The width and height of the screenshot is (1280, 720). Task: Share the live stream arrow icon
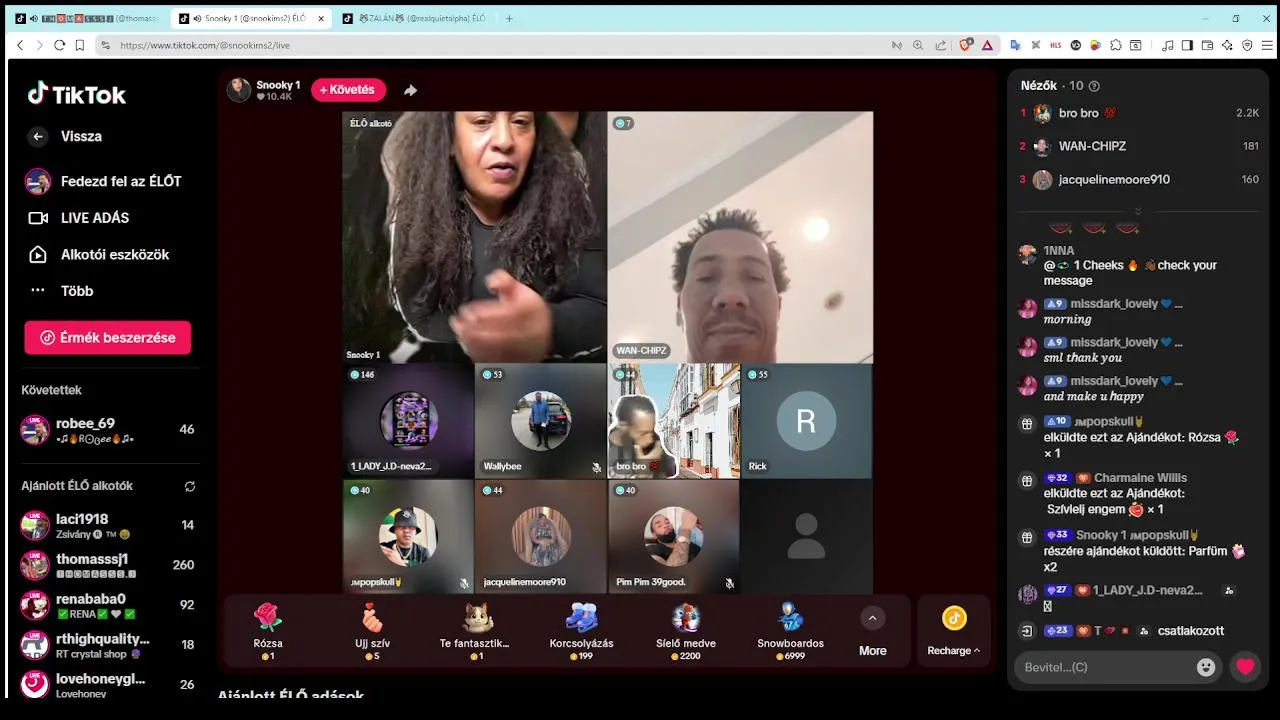pos(410,90)
